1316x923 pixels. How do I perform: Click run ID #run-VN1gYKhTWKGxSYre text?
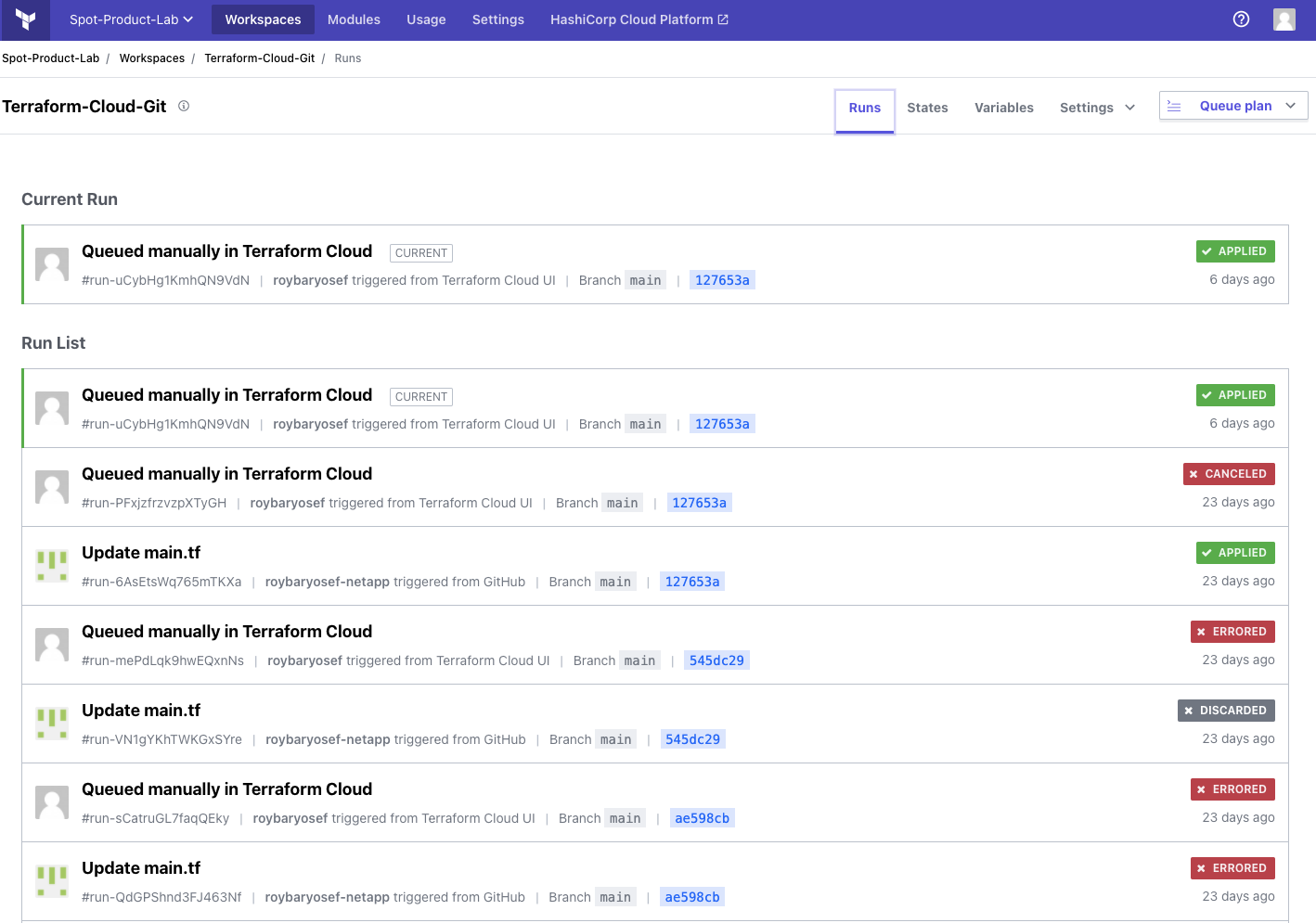pos(161,739)
